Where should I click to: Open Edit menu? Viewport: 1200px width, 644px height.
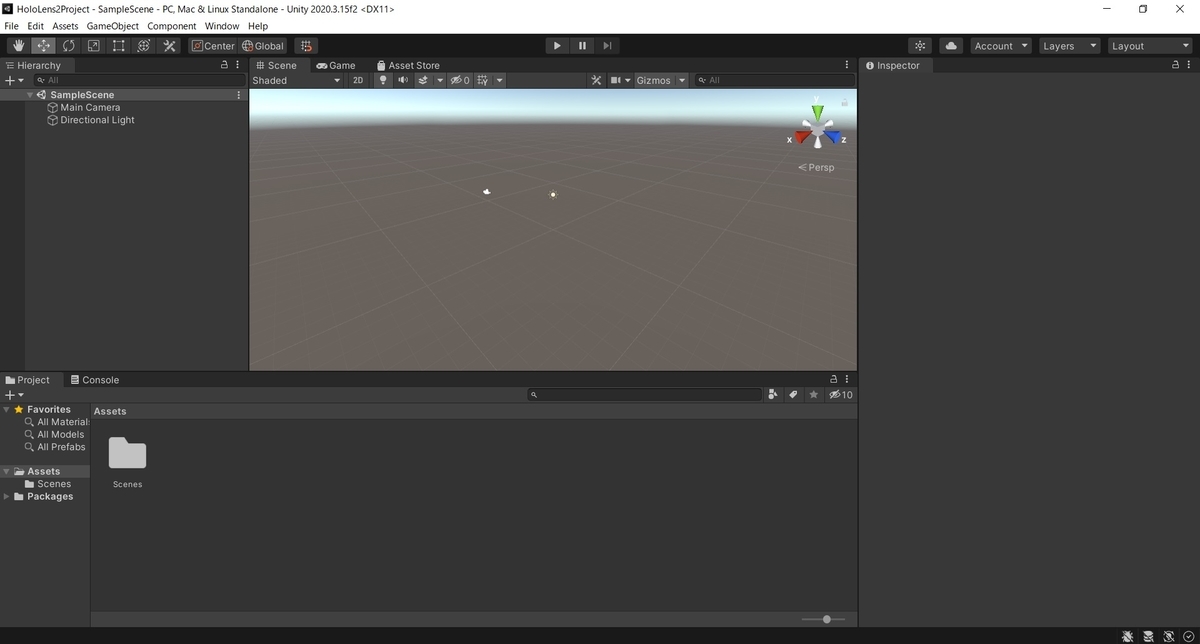coord(35,26)
